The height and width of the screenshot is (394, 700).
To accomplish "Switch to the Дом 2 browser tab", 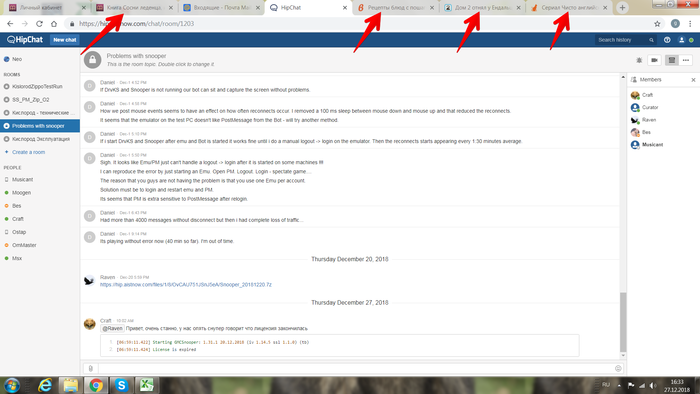I will (x=483, y=8).
